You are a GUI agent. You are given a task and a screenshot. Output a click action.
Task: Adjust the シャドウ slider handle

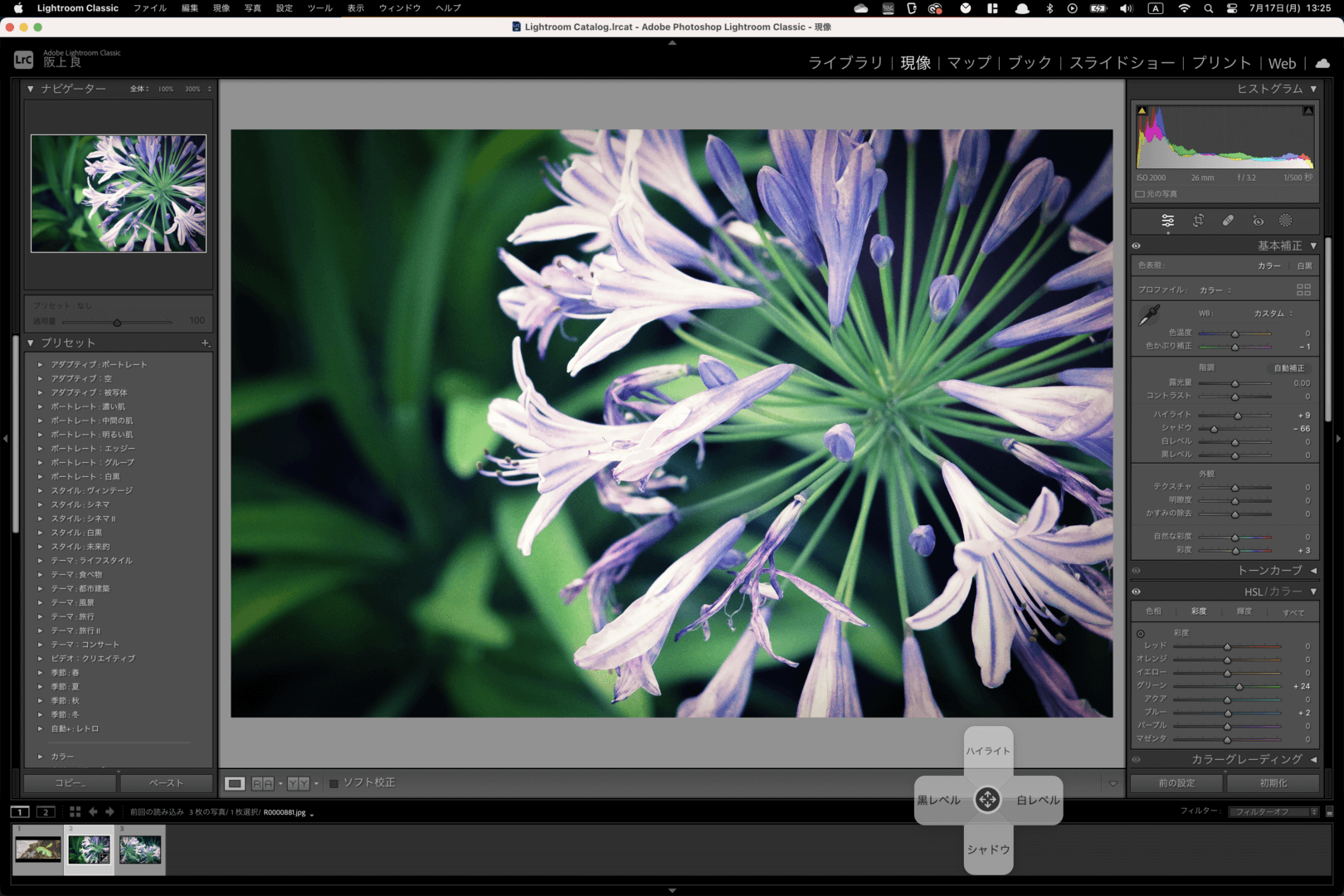[x=1214, y=429]
